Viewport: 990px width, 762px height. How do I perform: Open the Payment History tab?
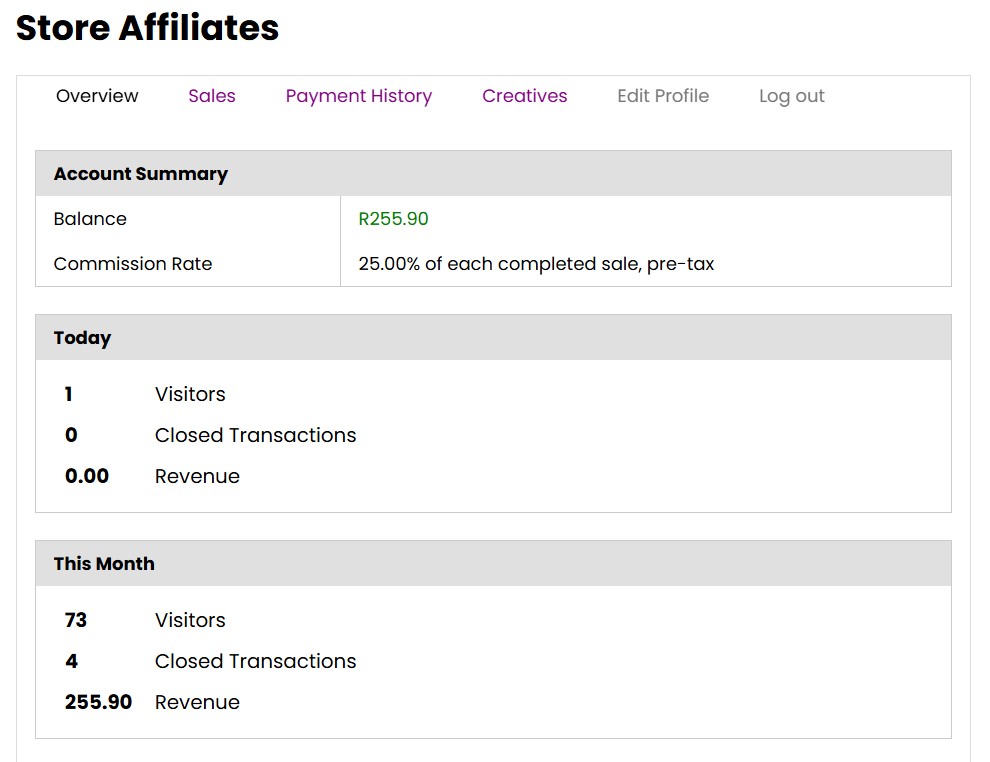point(358,96)
